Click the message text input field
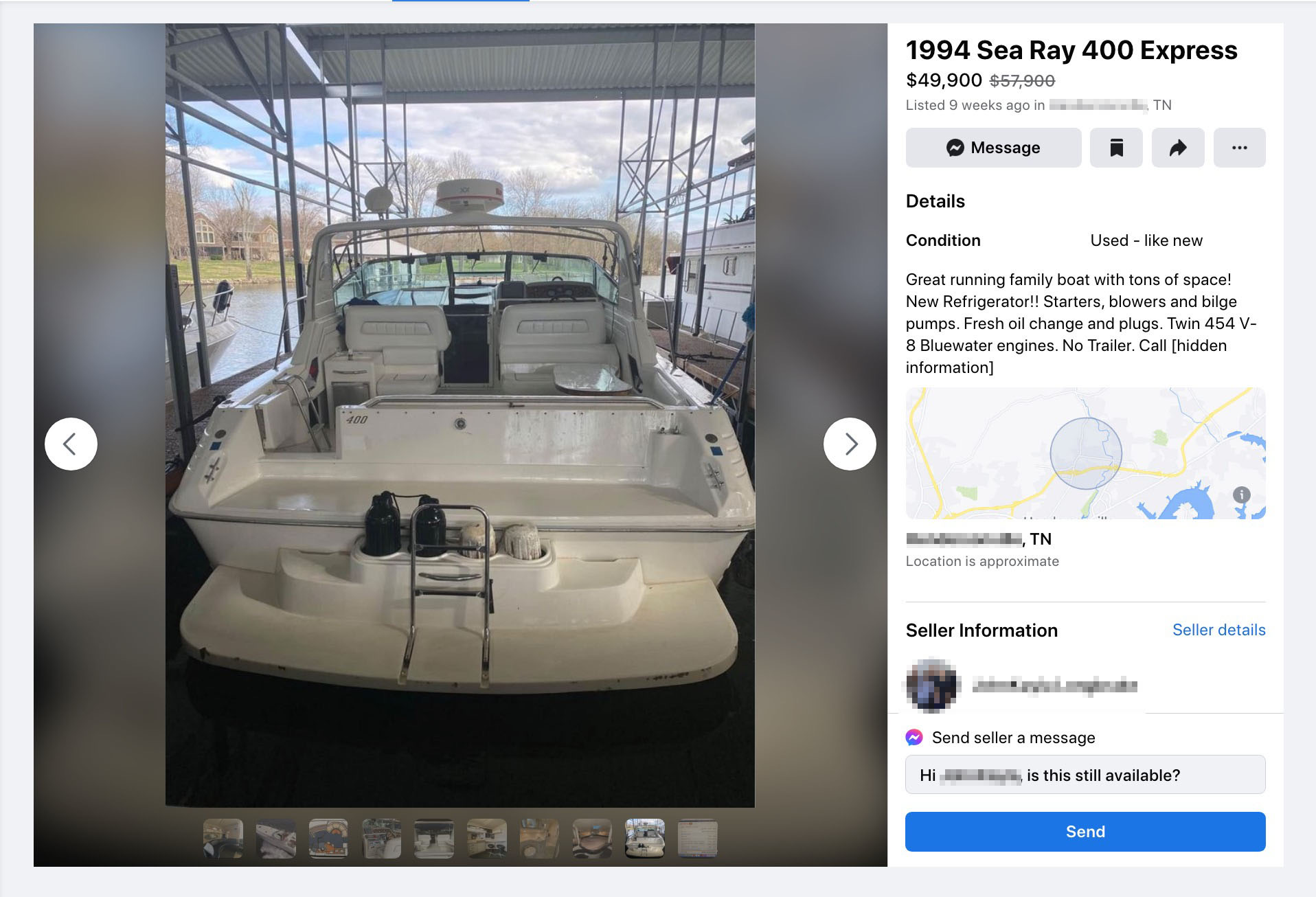This screenshot has height=897, width=1316. [x=1085, y=775]
